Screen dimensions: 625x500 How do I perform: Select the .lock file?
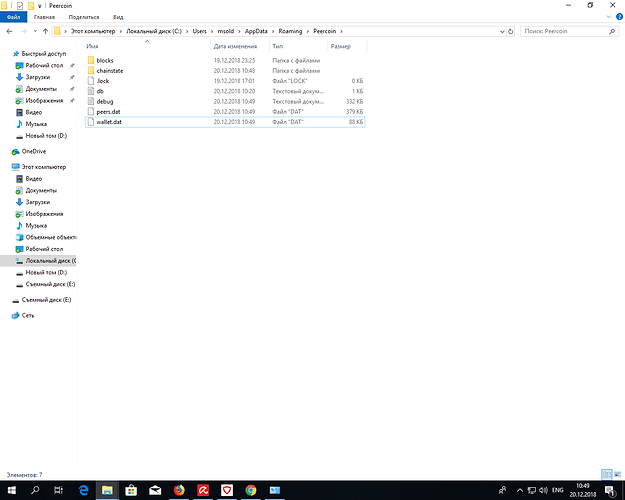coord(102,81)
